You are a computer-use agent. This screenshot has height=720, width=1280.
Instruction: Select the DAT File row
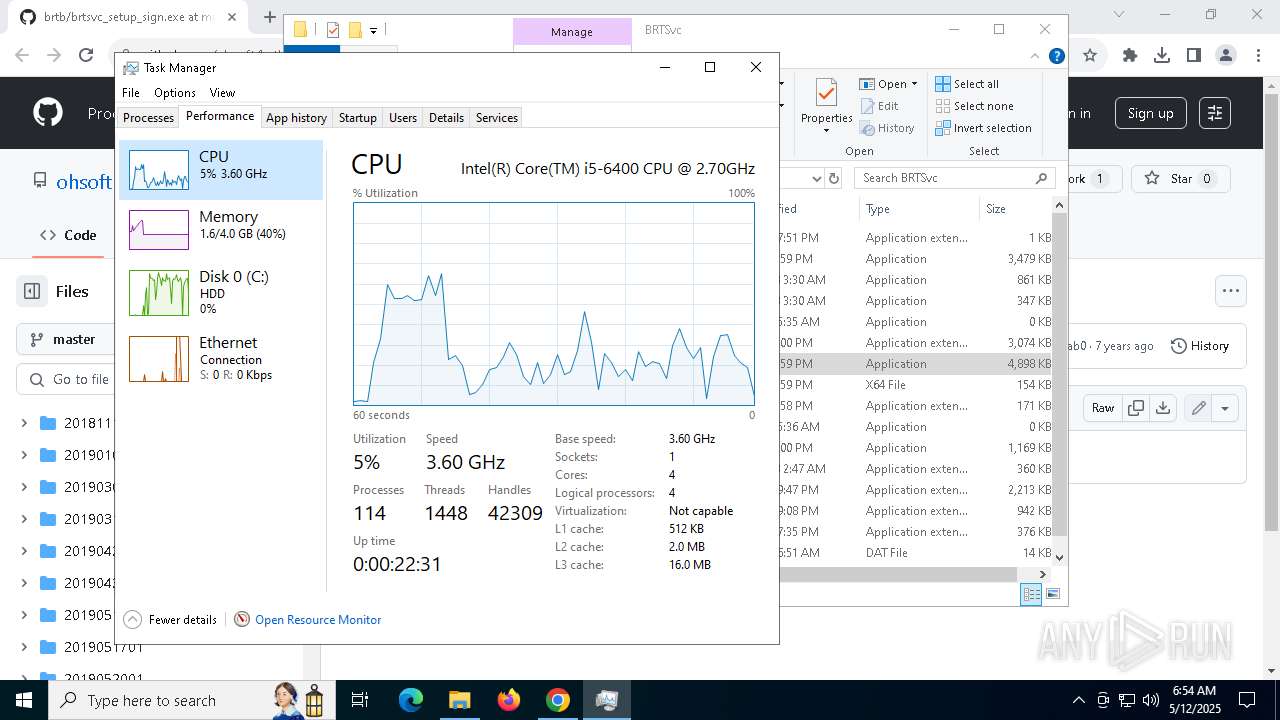click(x=916, y=553)
